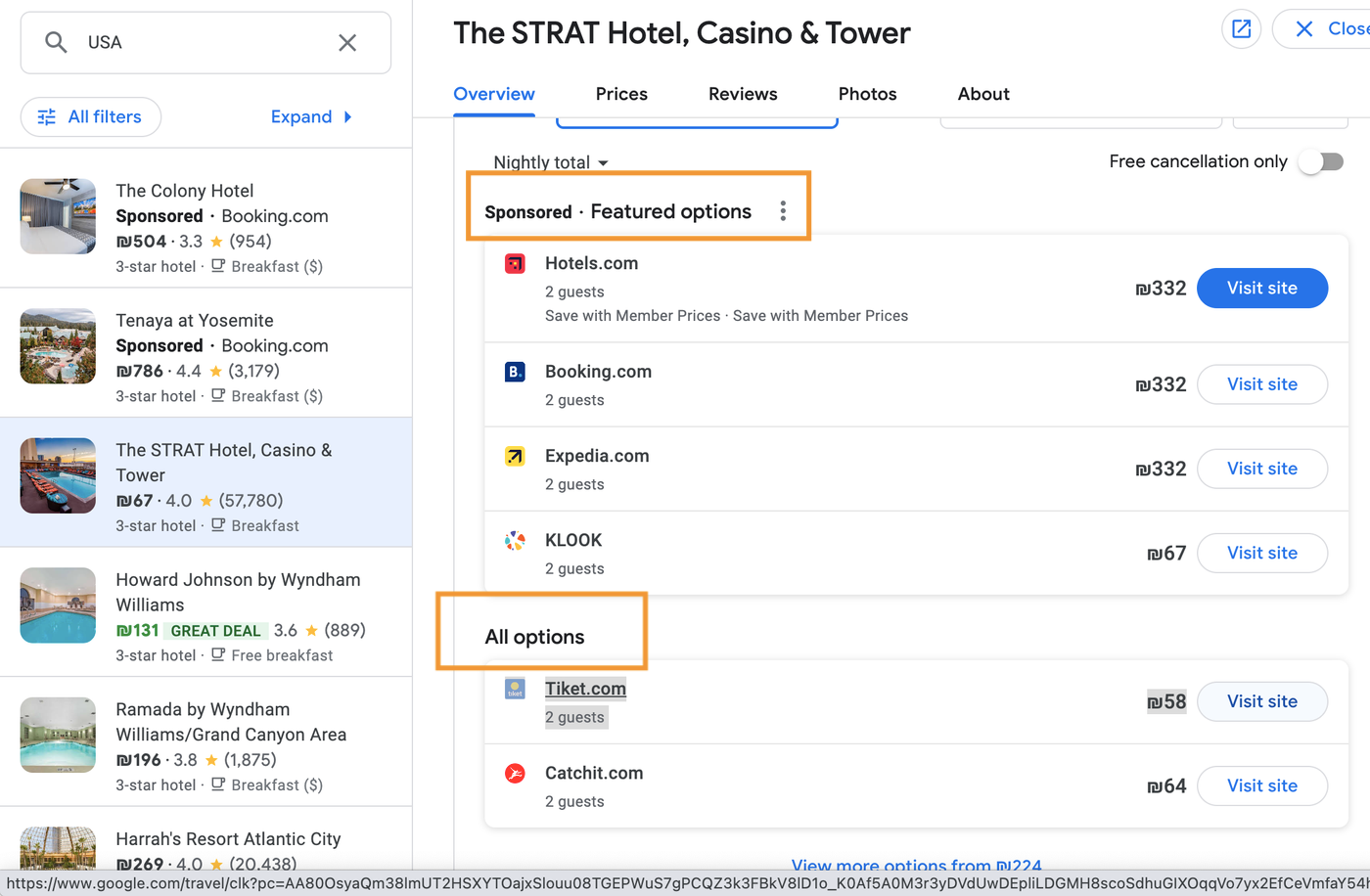The image size is (1370, 896).
Task: Visit site for Booking.com offer
Action: 1262,384
